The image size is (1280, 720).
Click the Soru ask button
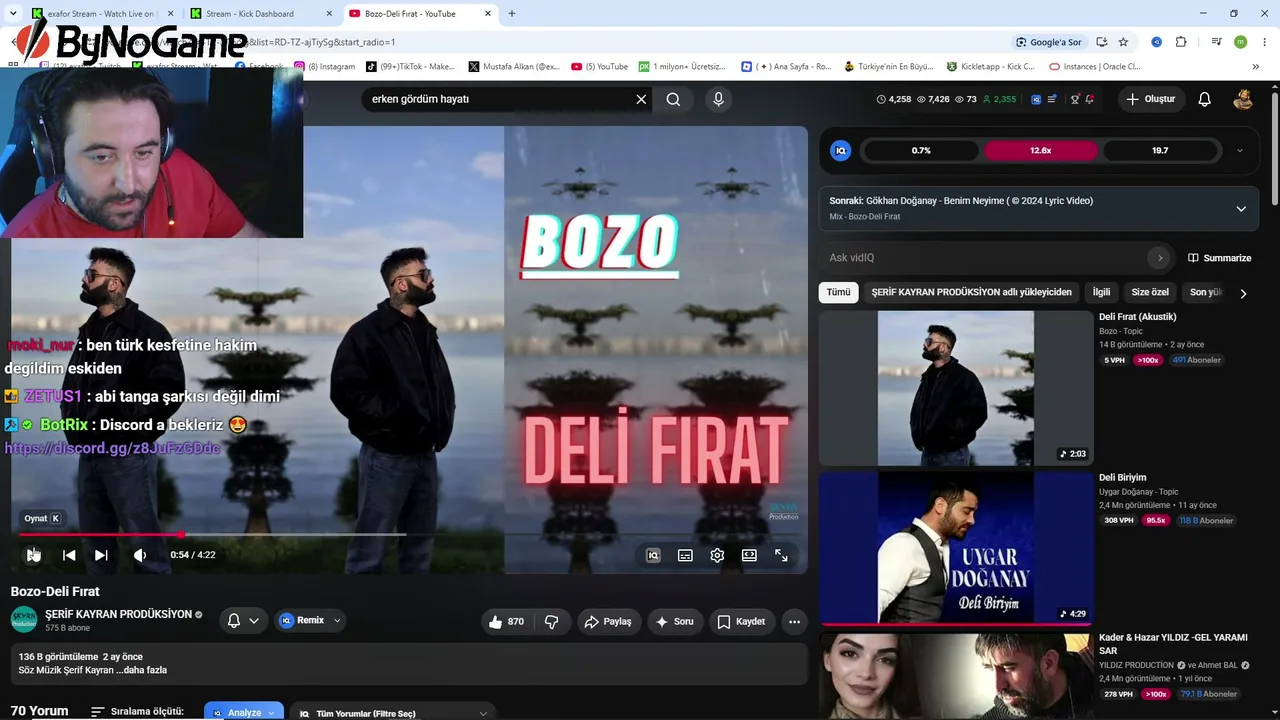click(674, 621)
